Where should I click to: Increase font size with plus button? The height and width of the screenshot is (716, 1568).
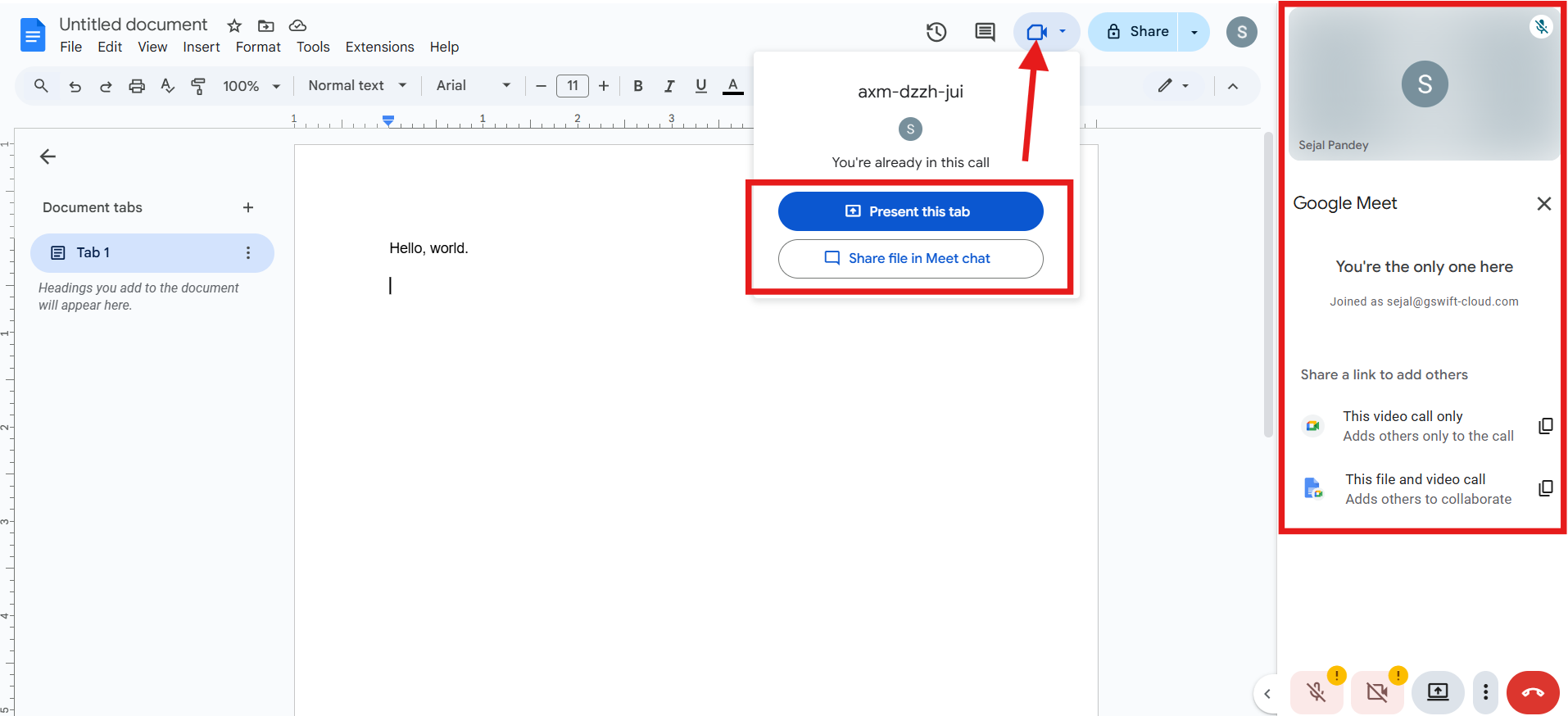pyautogui.click(x=604, y=86)
